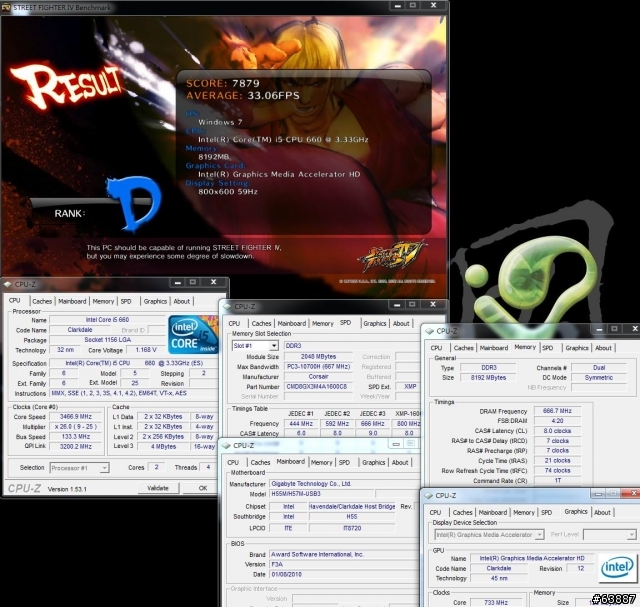640x607 pixels.
Task: Switch to Caches tab in the CPU window
Action: click(x=42, y=301)
